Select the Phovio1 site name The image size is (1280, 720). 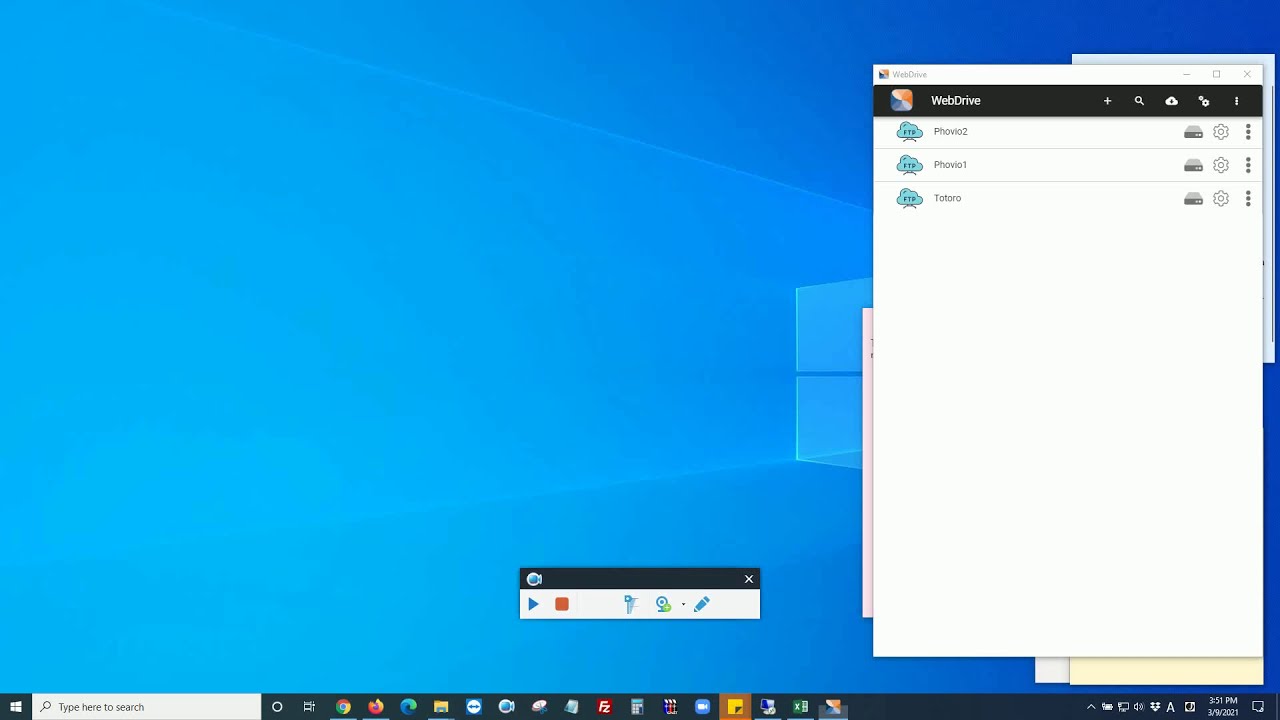(950, 165)
